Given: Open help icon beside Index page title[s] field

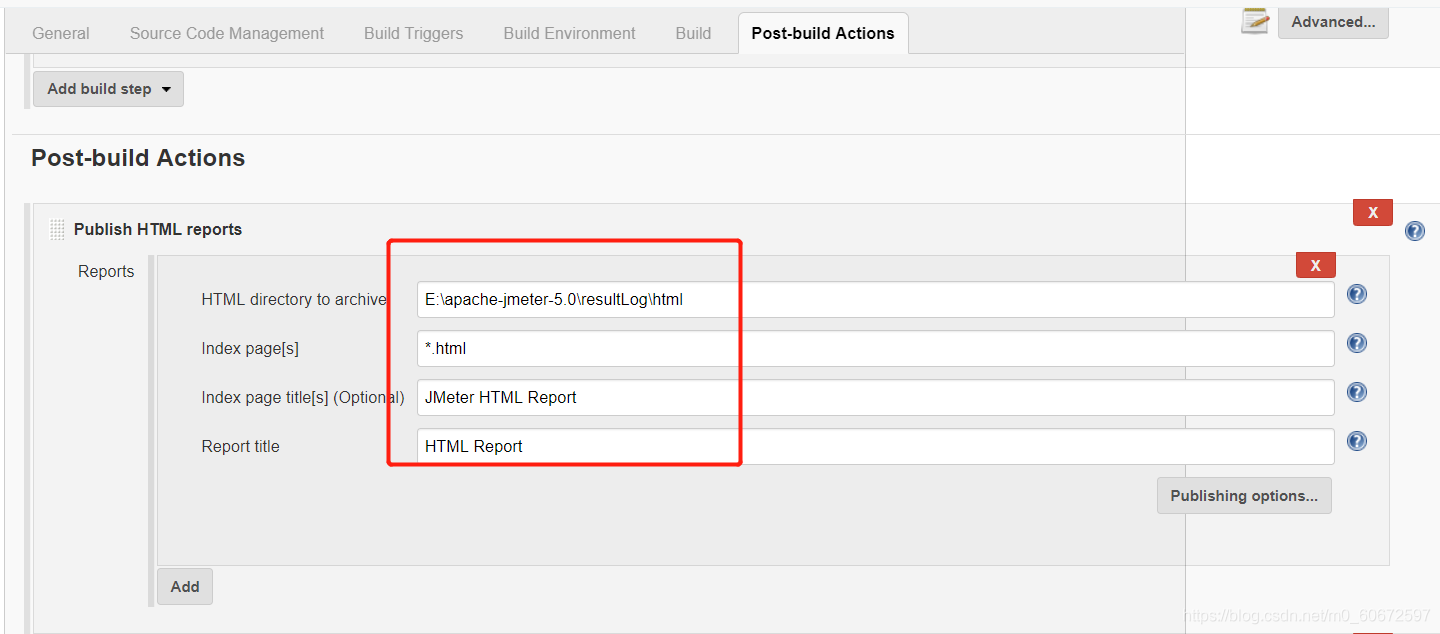Looking at the screenshot, I should 1357,392.
